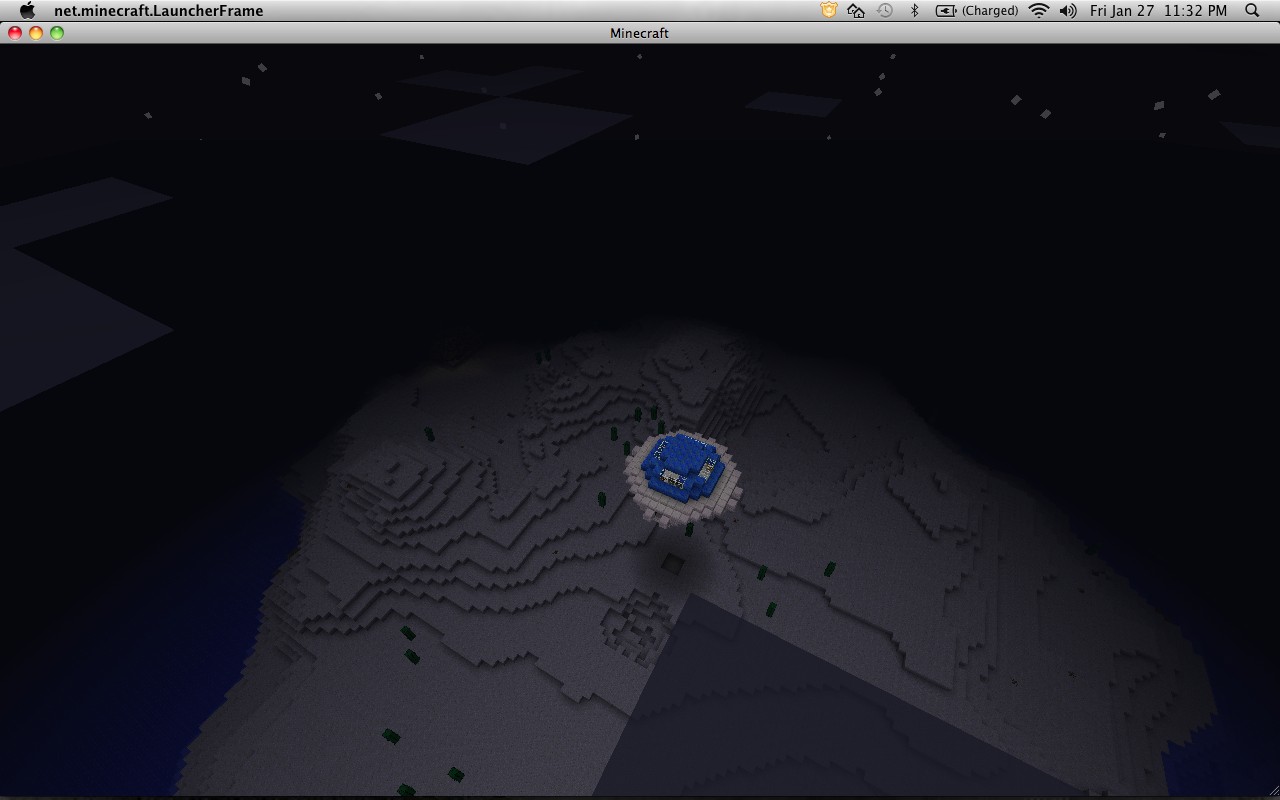Open the Apple menu

coord(26,11)
